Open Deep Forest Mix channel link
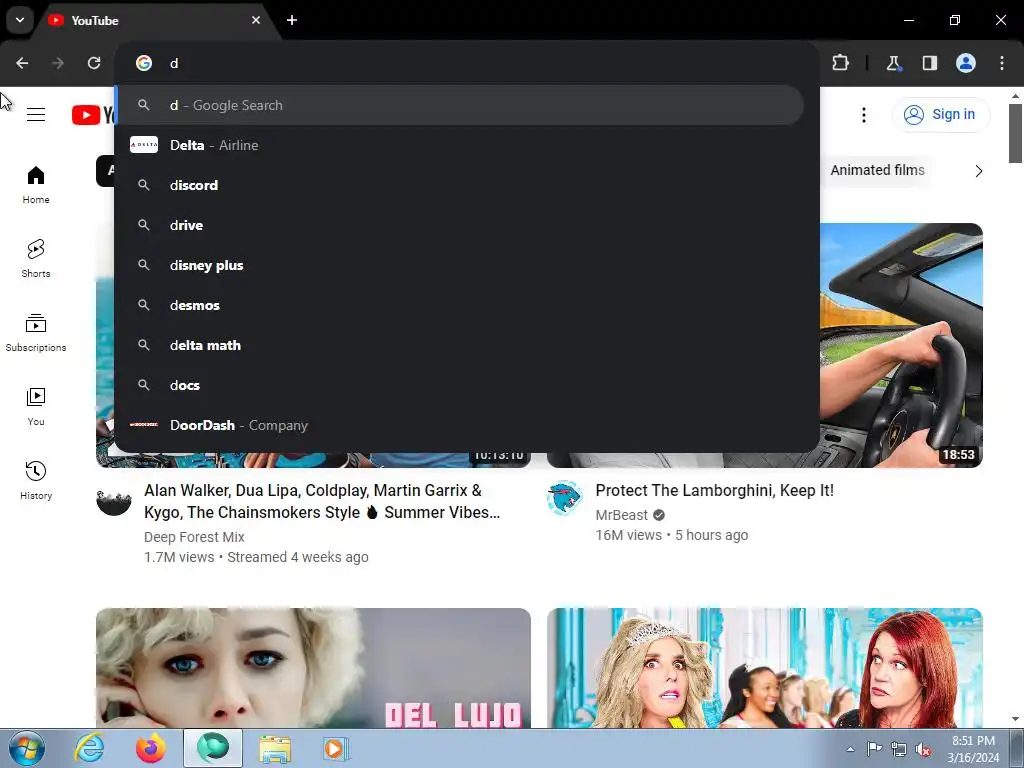Viewport: 1024px width, 768px height. 194,537
